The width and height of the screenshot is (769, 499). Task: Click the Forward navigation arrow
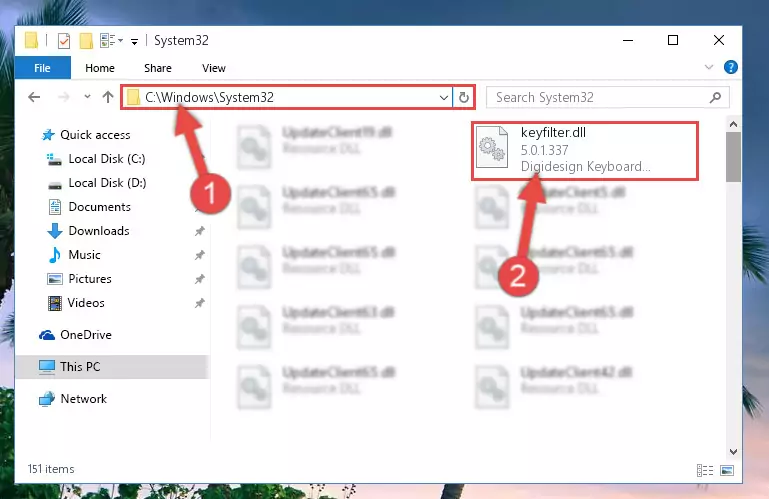coord(64,97)
